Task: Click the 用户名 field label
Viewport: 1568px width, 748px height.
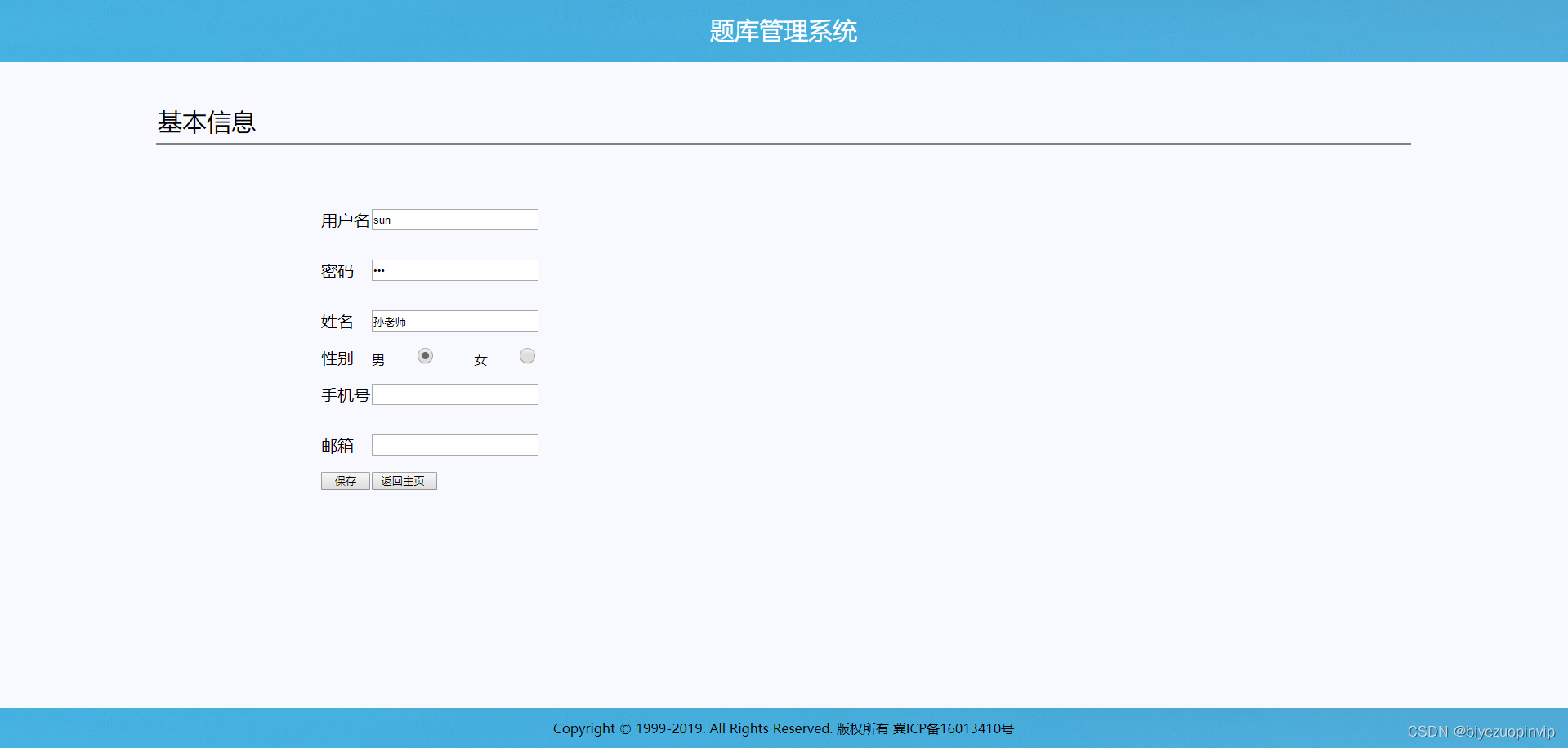Action: 344,220
